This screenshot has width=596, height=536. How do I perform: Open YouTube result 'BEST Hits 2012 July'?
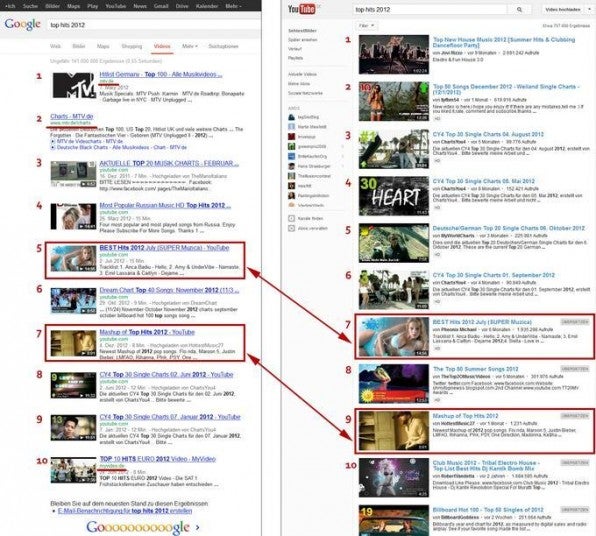[x=482, y=322]
